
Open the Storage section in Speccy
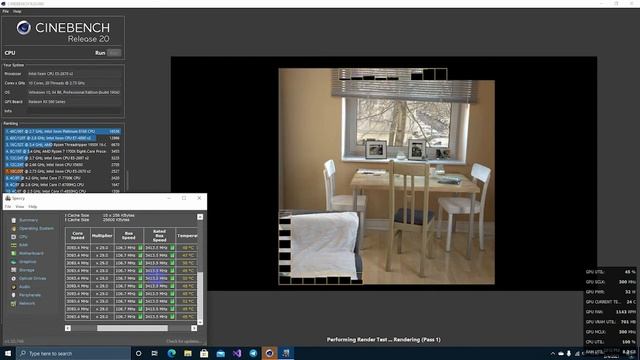tap(27, 270)
